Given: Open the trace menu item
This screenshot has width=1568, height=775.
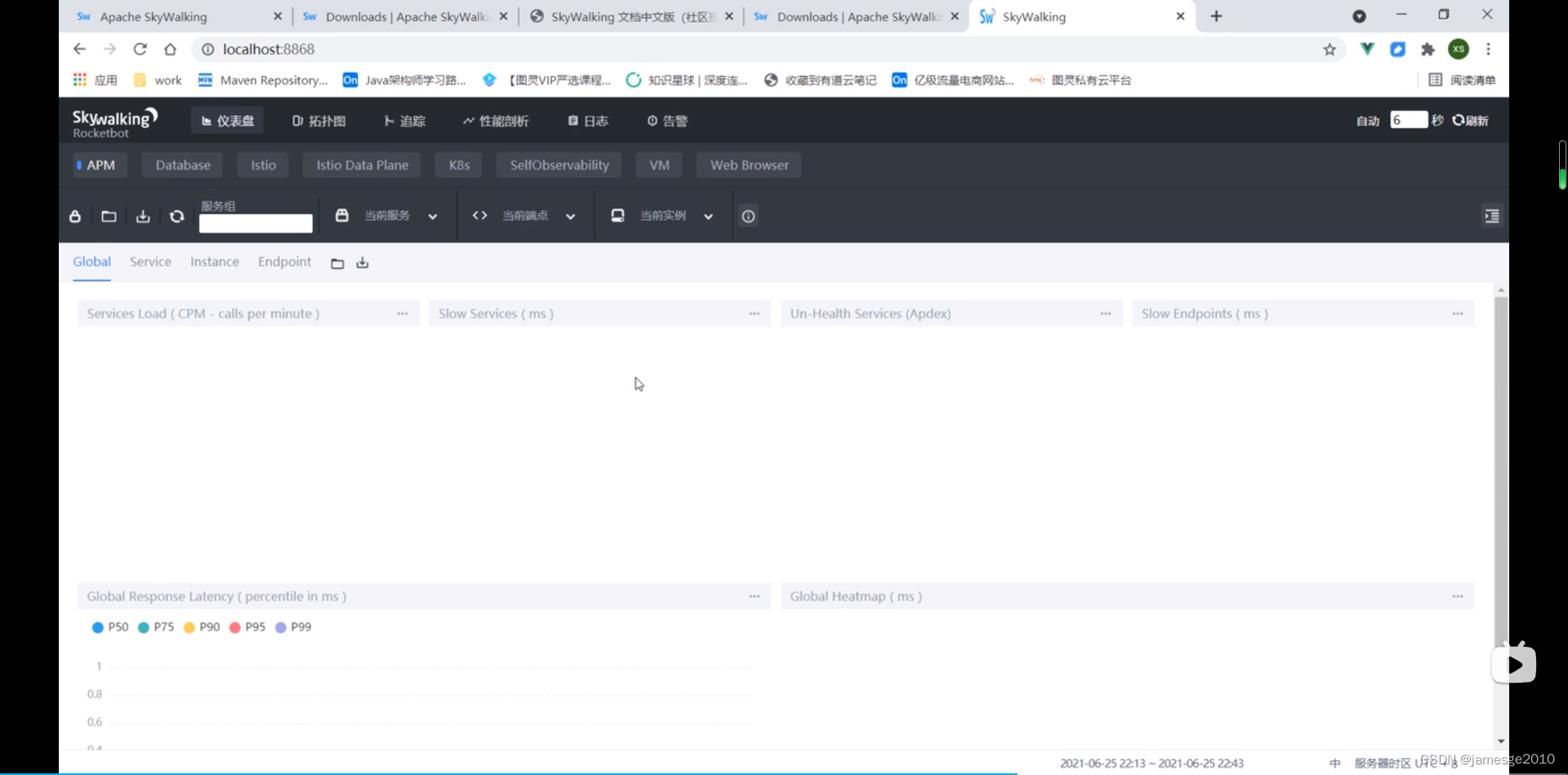Looking at the screenshot, I should pos(405,121).
